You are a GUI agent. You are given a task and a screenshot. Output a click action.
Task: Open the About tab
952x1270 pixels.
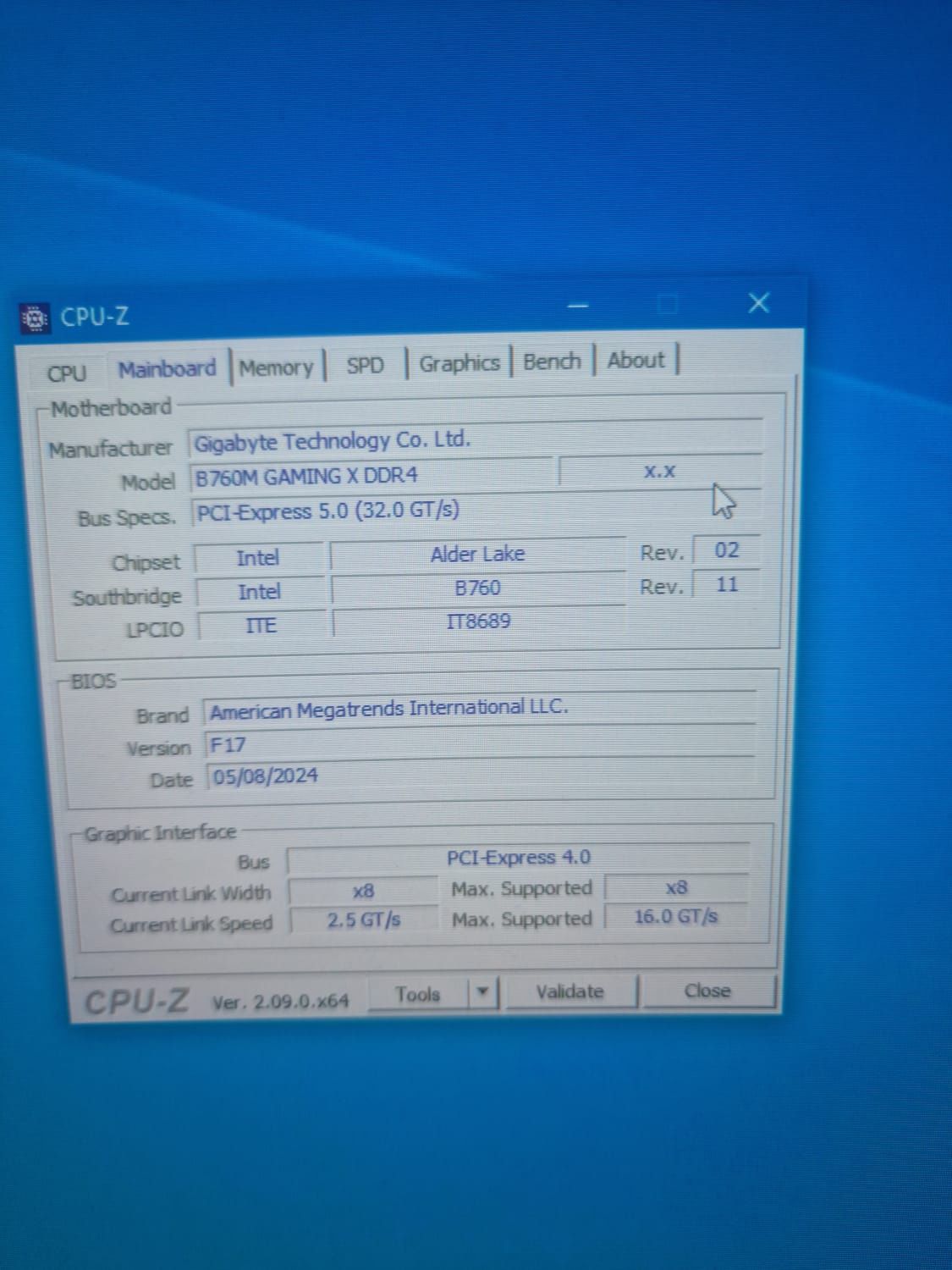pyautogui.click(x=636, y=360)
